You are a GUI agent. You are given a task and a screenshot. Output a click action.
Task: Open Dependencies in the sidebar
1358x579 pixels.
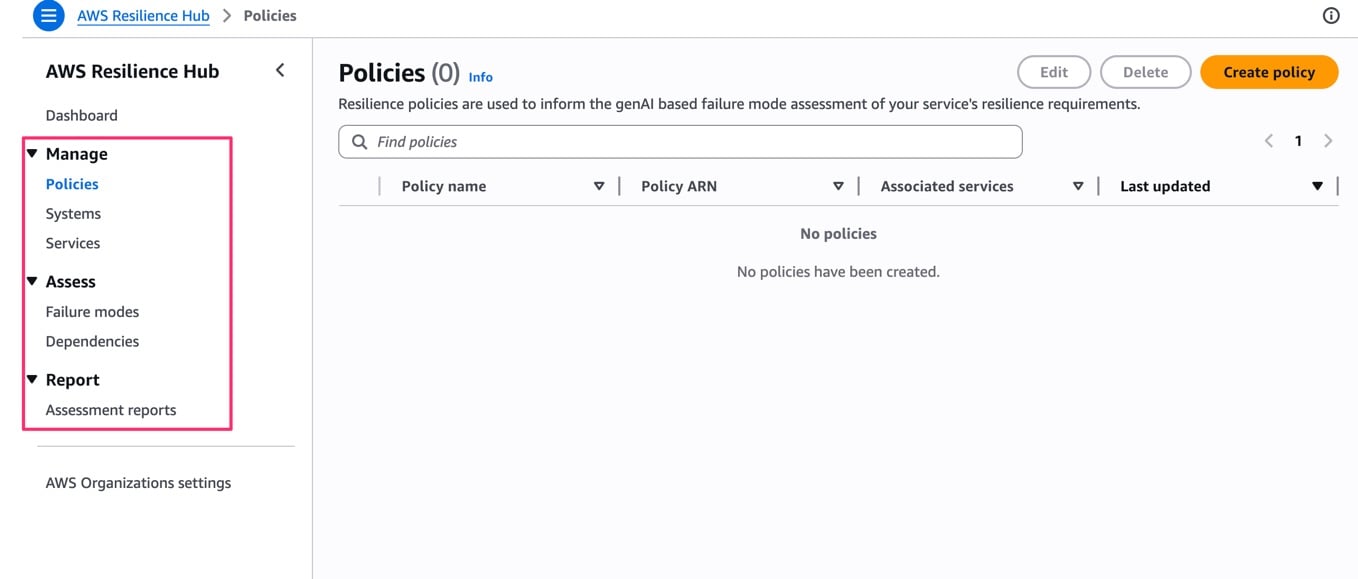tap(92, 341)
